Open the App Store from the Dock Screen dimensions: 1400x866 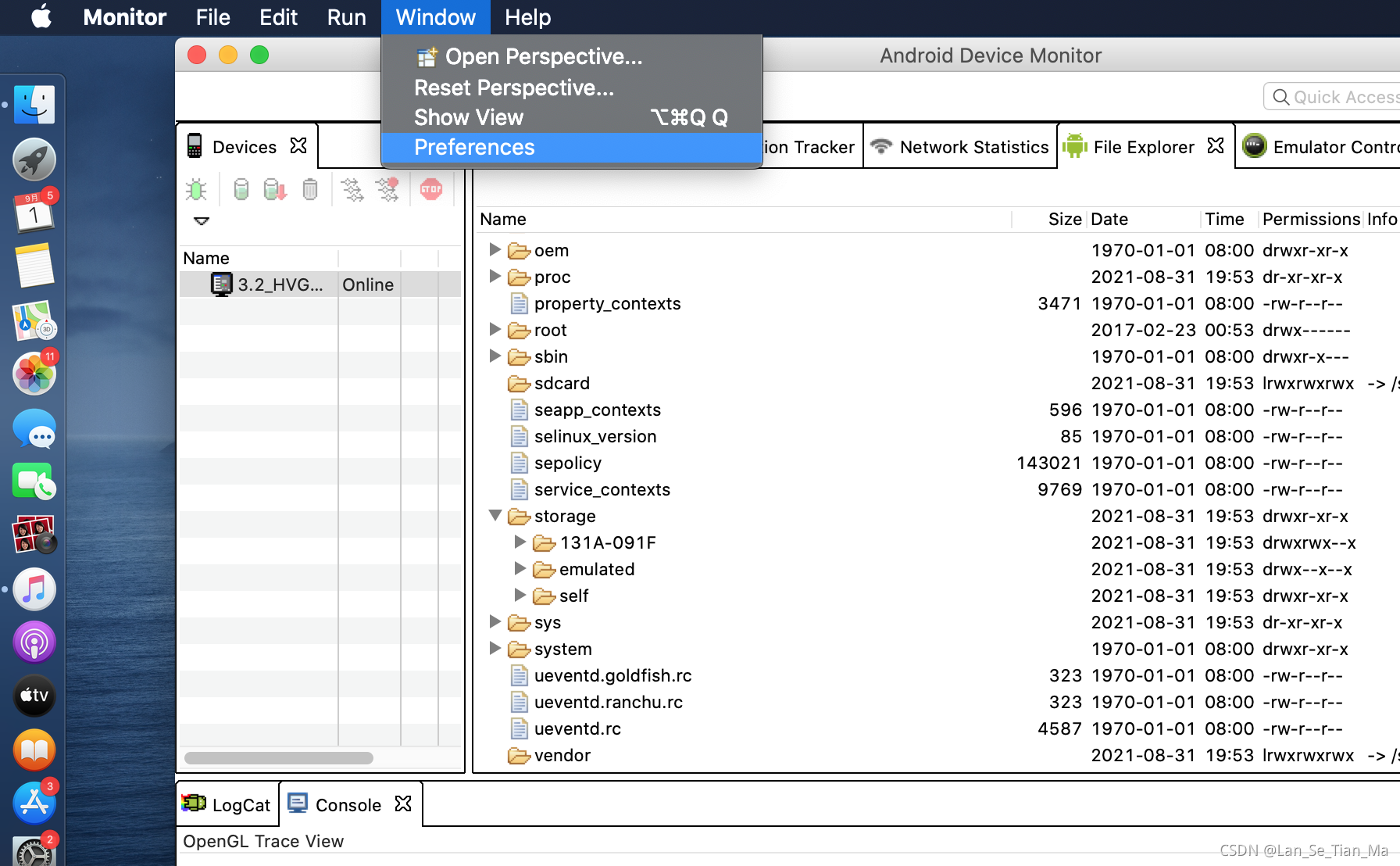click(x=34, y=803)
